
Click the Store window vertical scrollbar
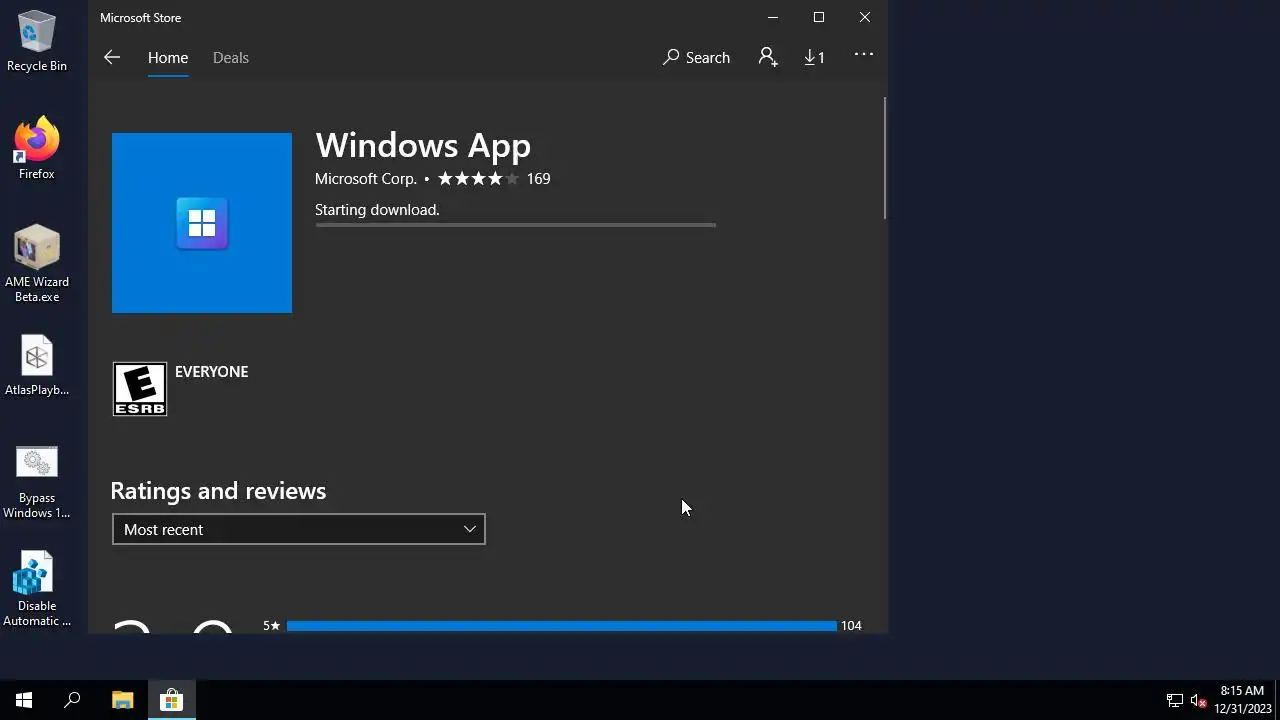[884, 158]
